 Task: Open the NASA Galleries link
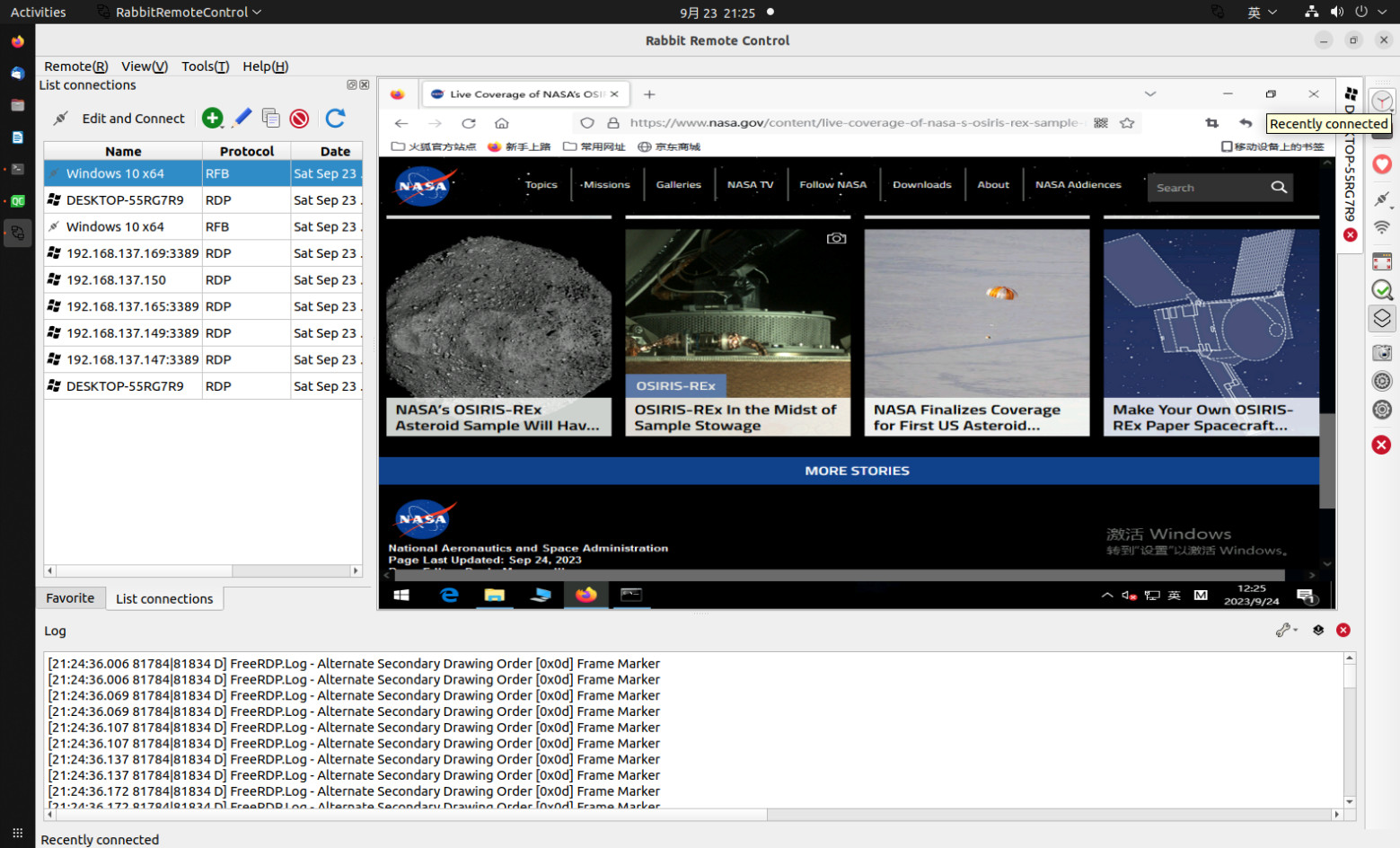click(x=679, y=185)
